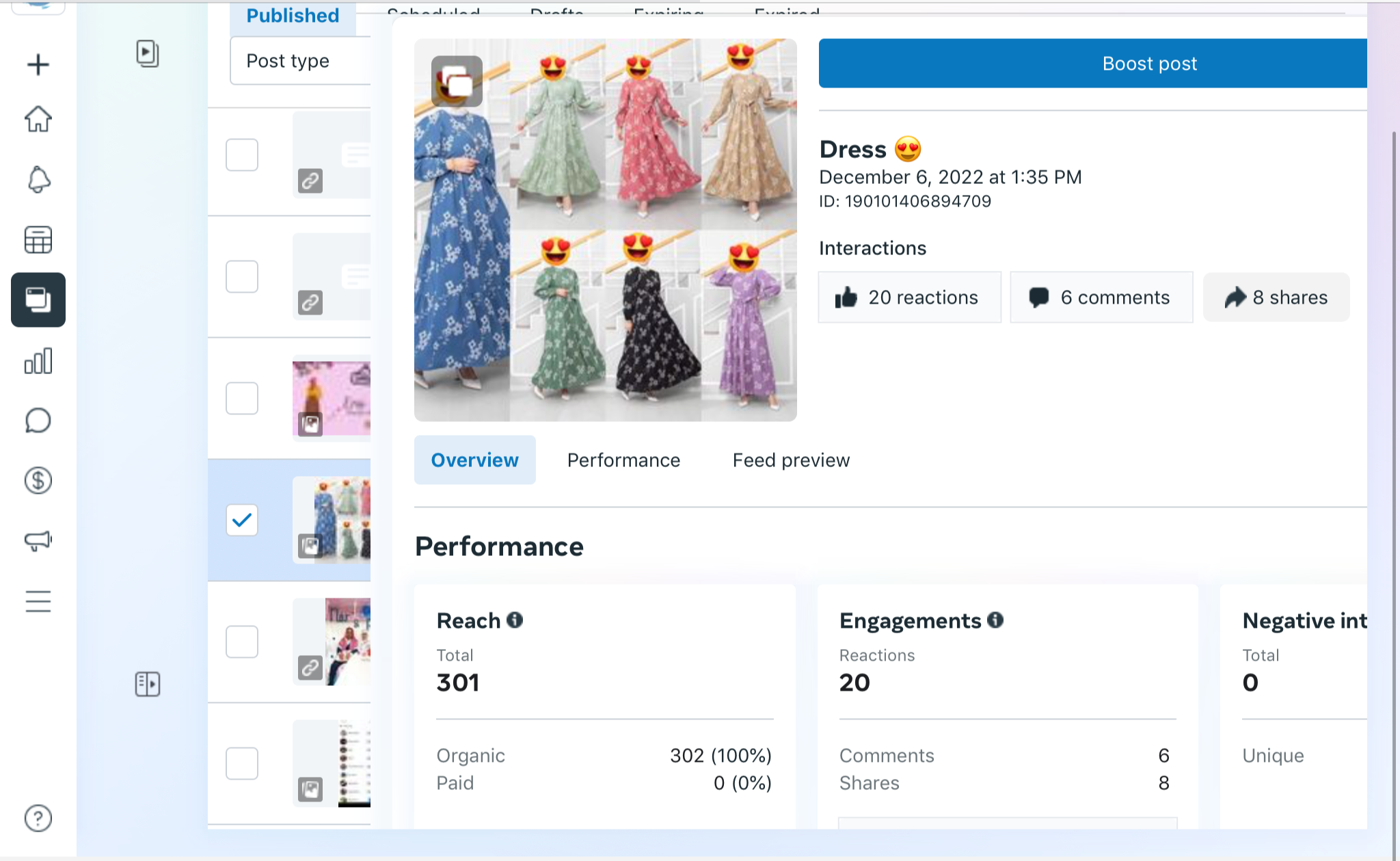The height and width of the screenshot is (861, 1400).
Task: Open the hamburger all tools menu
Action: tap(38, 601)
